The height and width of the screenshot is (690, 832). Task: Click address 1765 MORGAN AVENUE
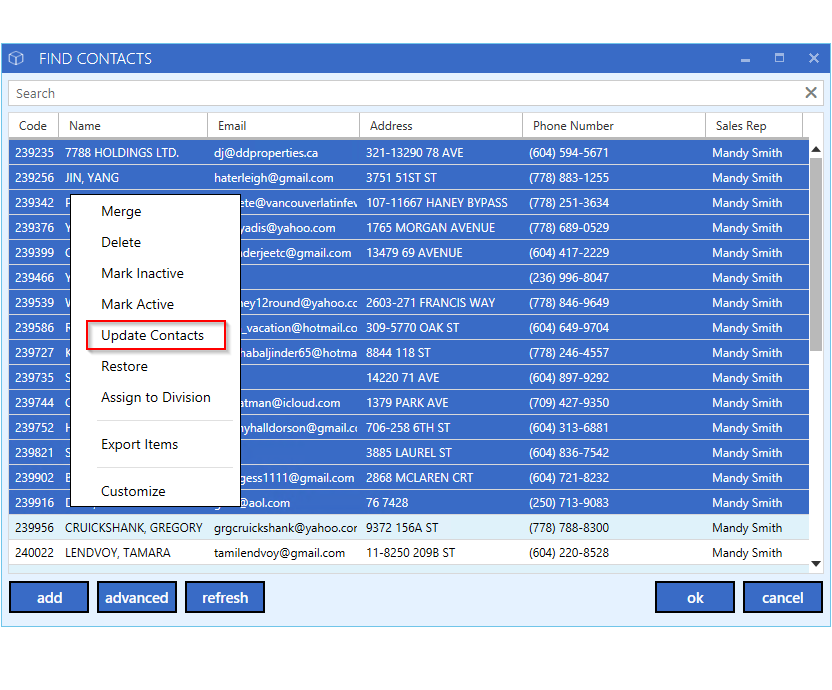coord(430,228)
